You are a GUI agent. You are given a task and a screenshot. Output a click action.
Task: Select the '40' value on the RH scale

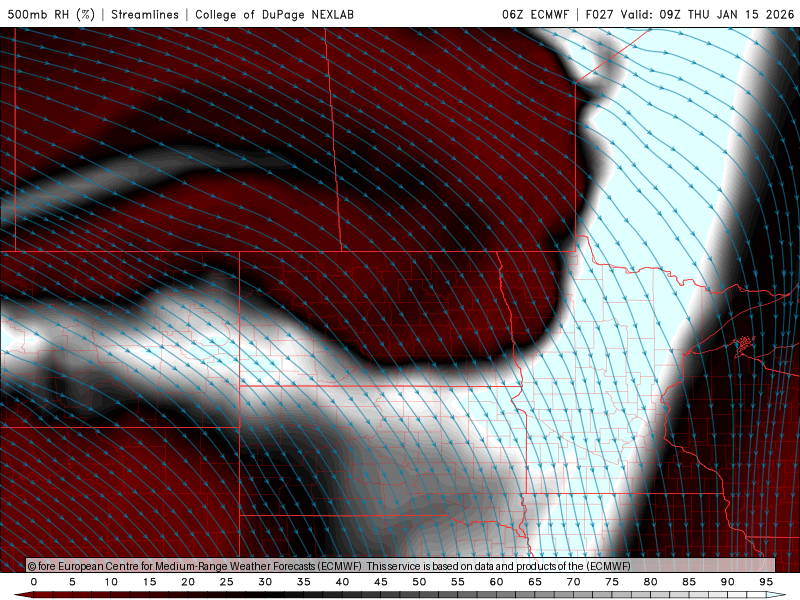pos(342,582)
